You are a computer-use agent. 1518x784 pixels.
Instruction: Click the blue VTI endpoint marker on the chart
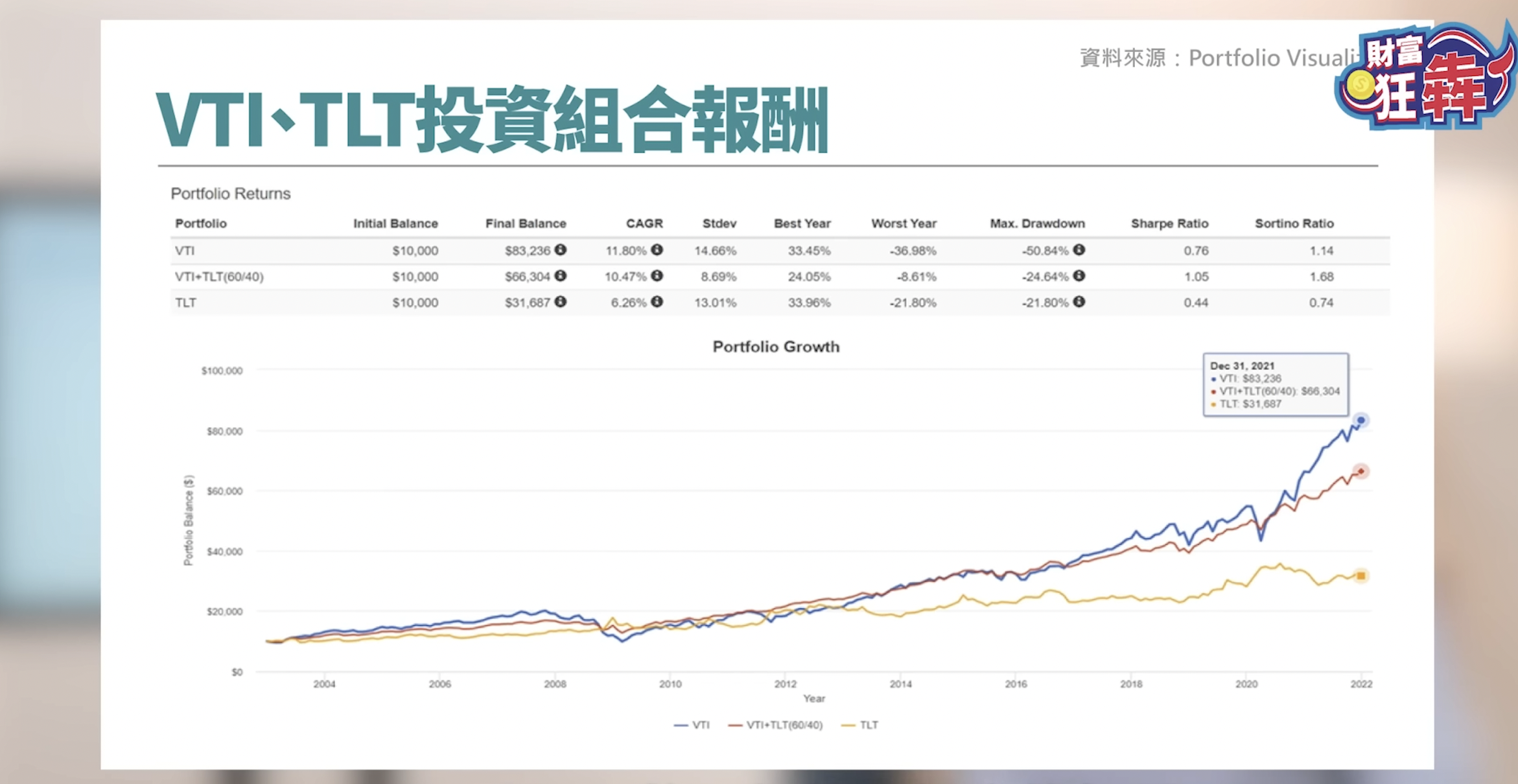coord(1361,421)
